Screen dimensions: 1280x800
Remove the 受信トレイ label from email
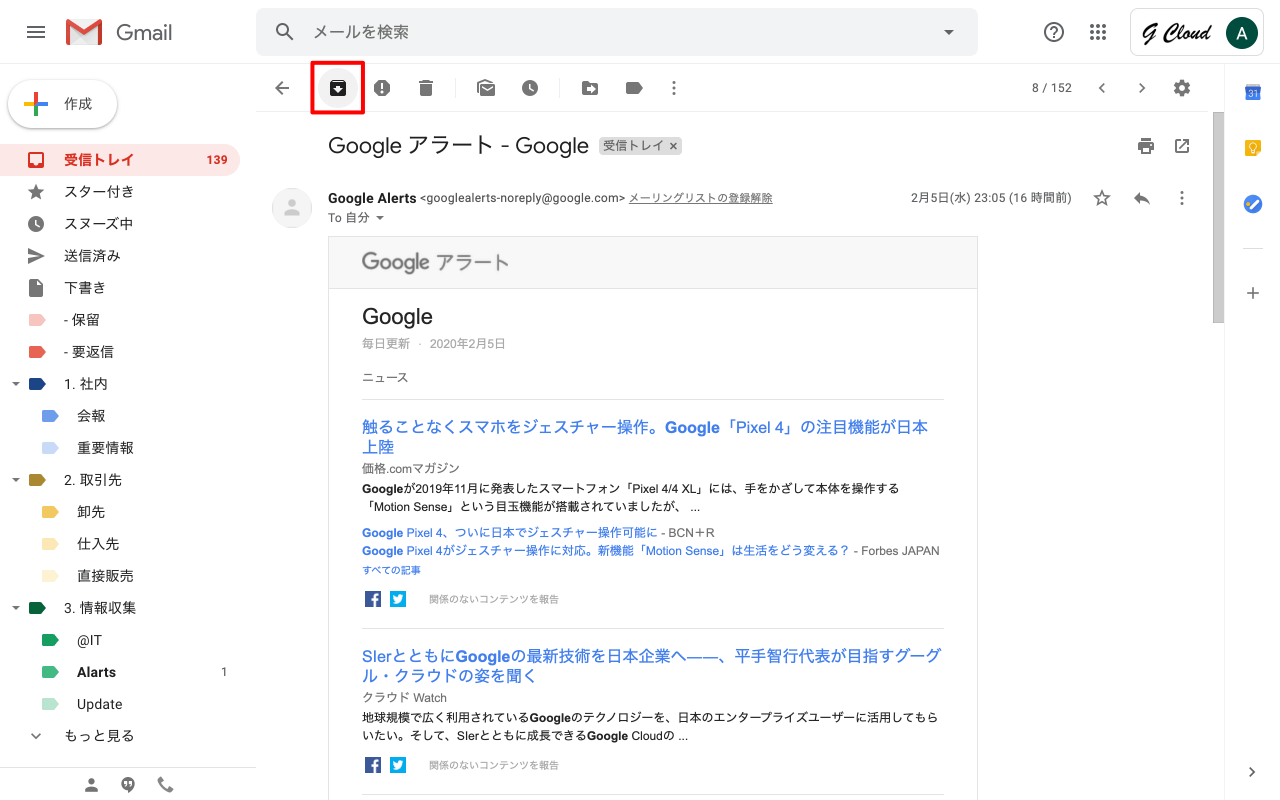tap(674, 146)
